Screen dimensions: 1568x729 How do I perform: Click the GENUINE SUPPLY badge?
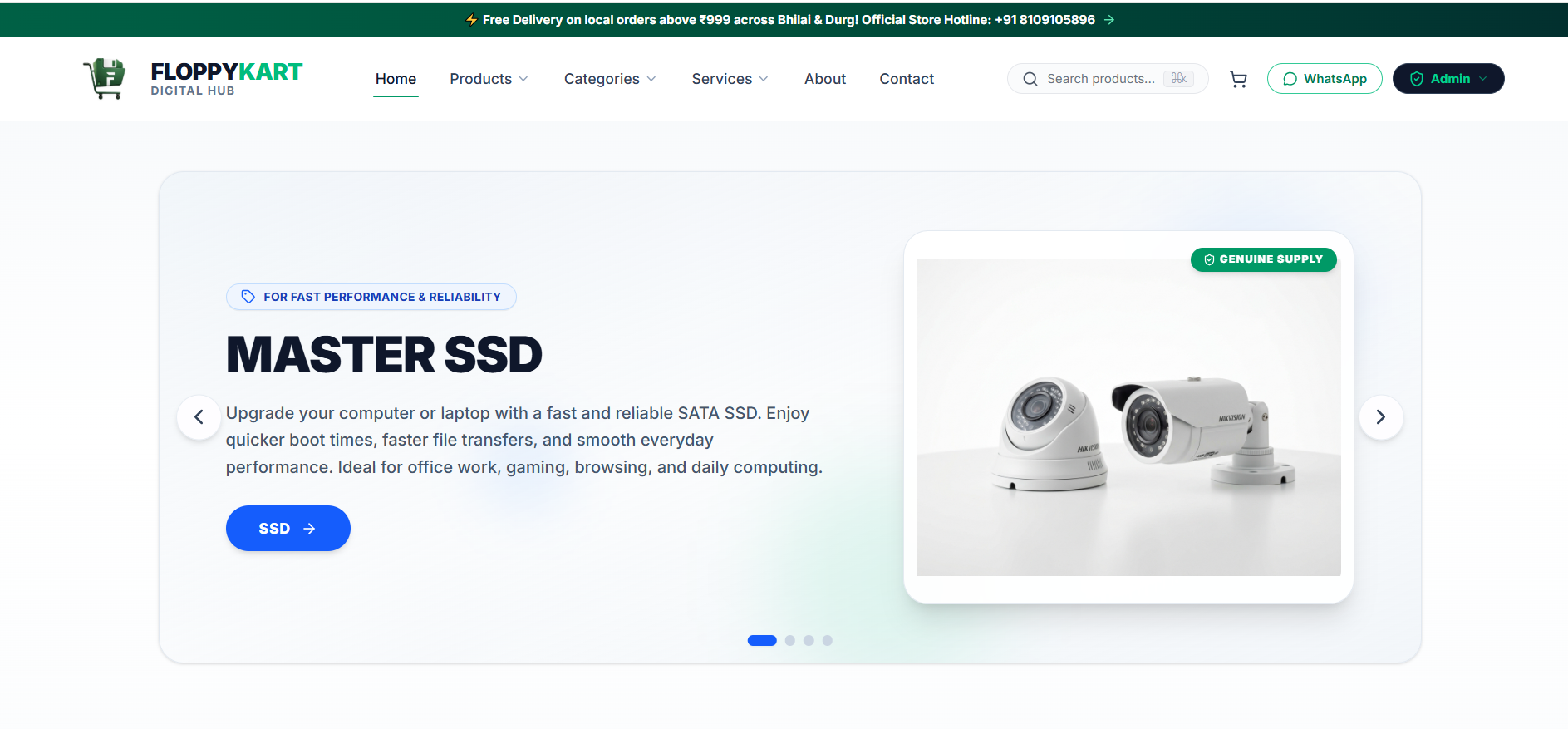[x=1263, y=259]
